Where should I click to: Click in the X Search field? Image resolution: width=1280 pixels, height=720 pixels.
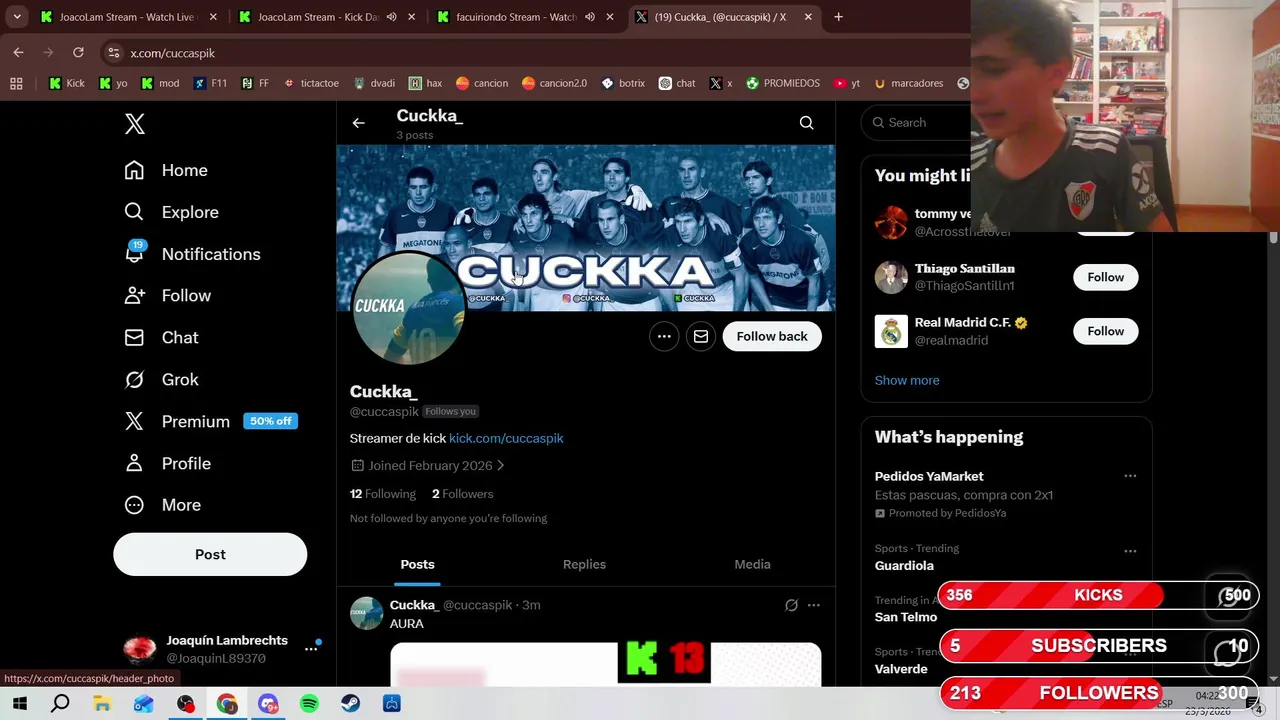(x=915, y=122)
